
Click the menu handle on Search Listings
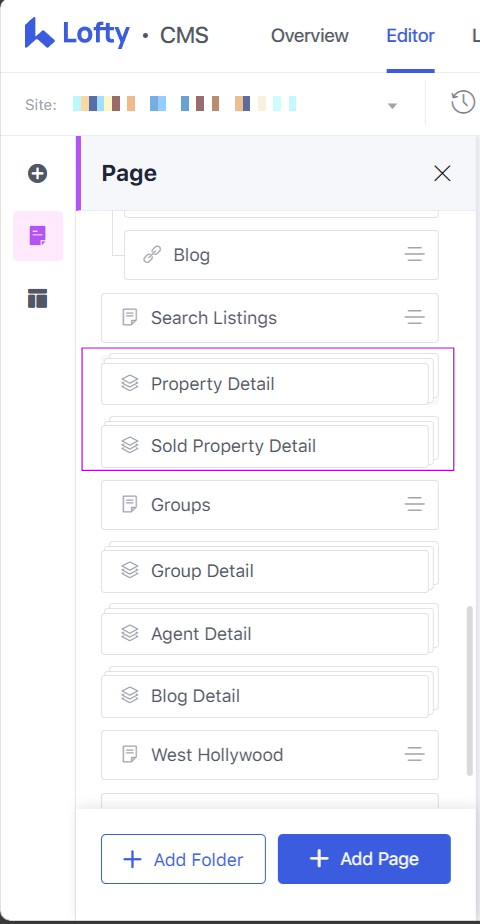[415, 318]
